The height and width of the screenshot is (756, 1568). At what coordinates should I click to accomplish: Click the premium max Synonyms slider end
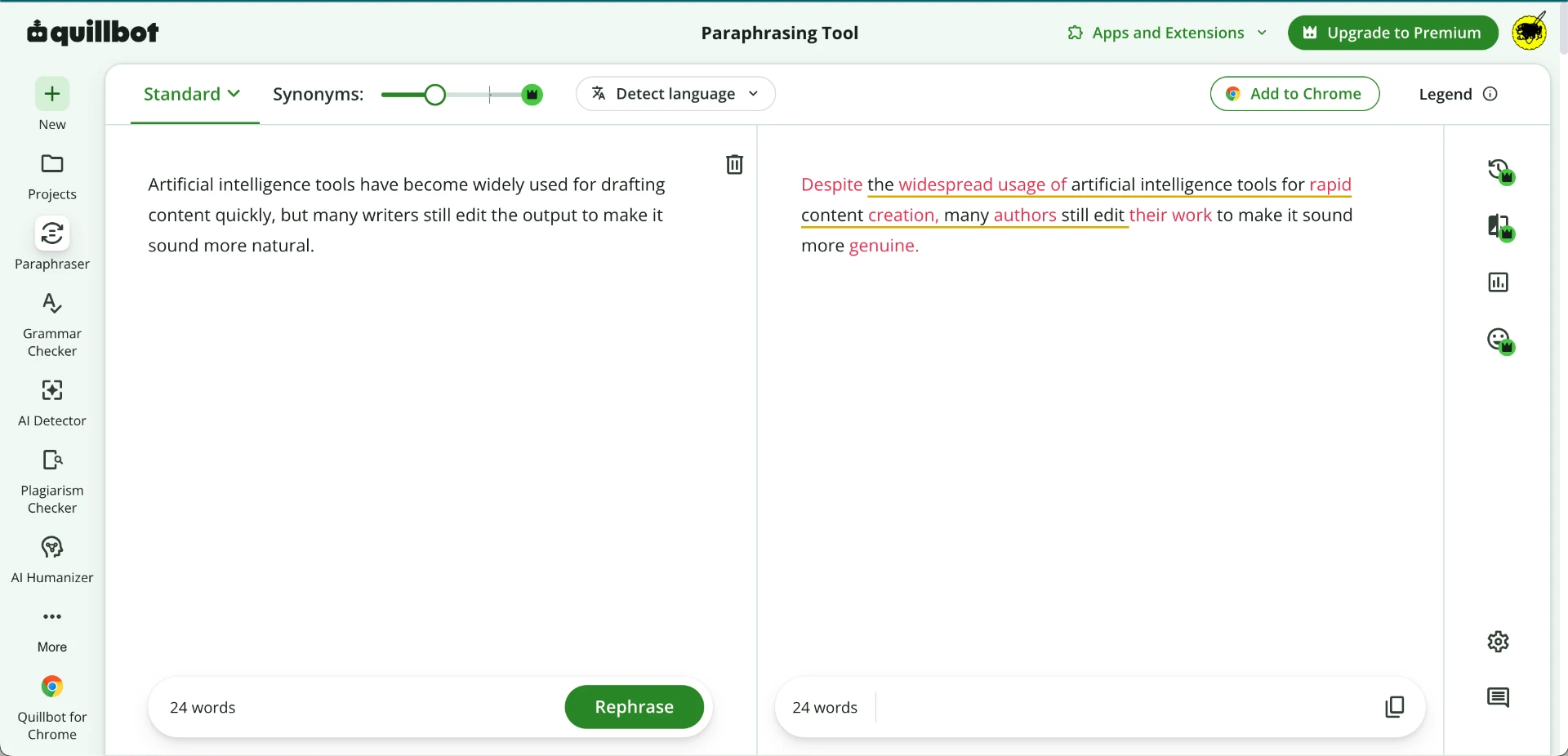(532, 96)
